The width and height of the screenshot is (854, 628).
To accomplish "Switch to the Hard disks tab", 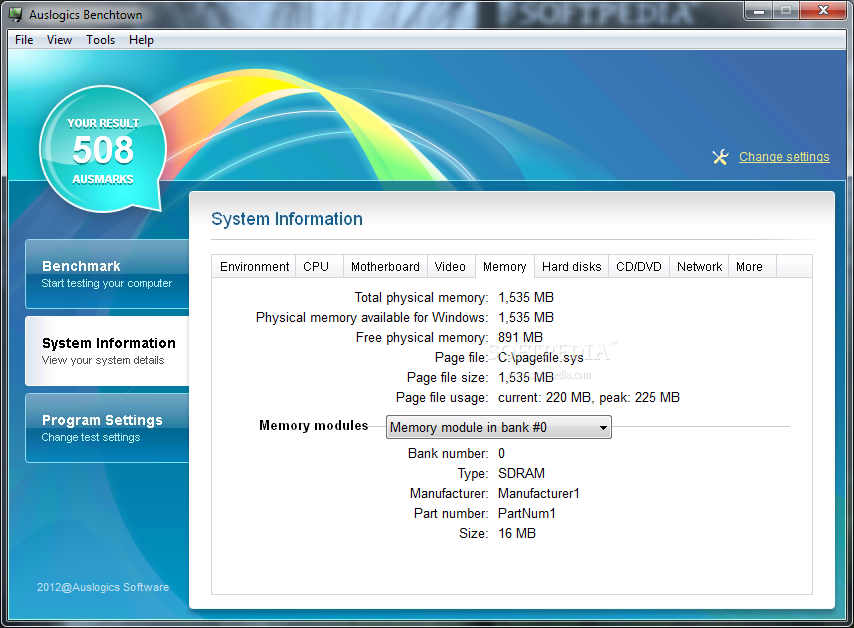I will (x=571, y=266).
